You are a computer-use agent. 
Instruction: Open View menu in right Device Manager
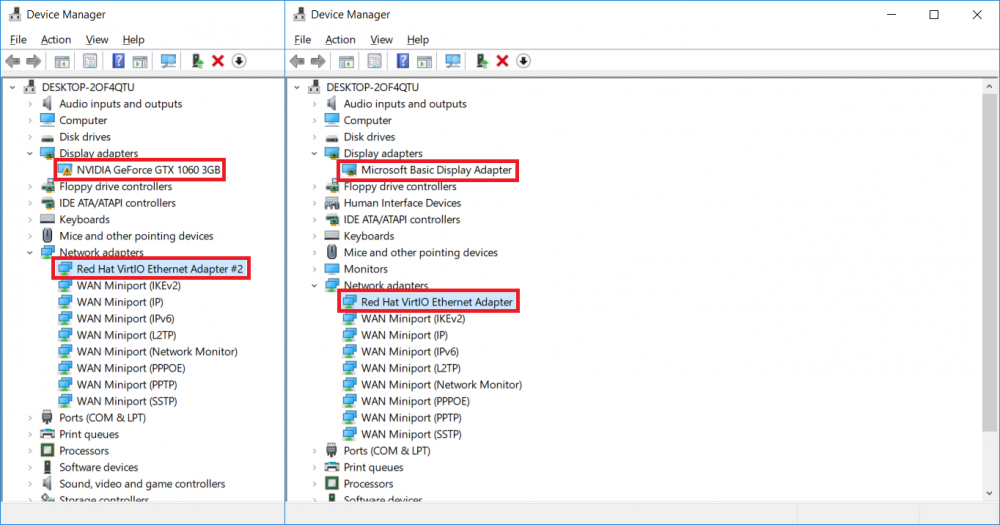pyautogui.click(x=381, y=40)
